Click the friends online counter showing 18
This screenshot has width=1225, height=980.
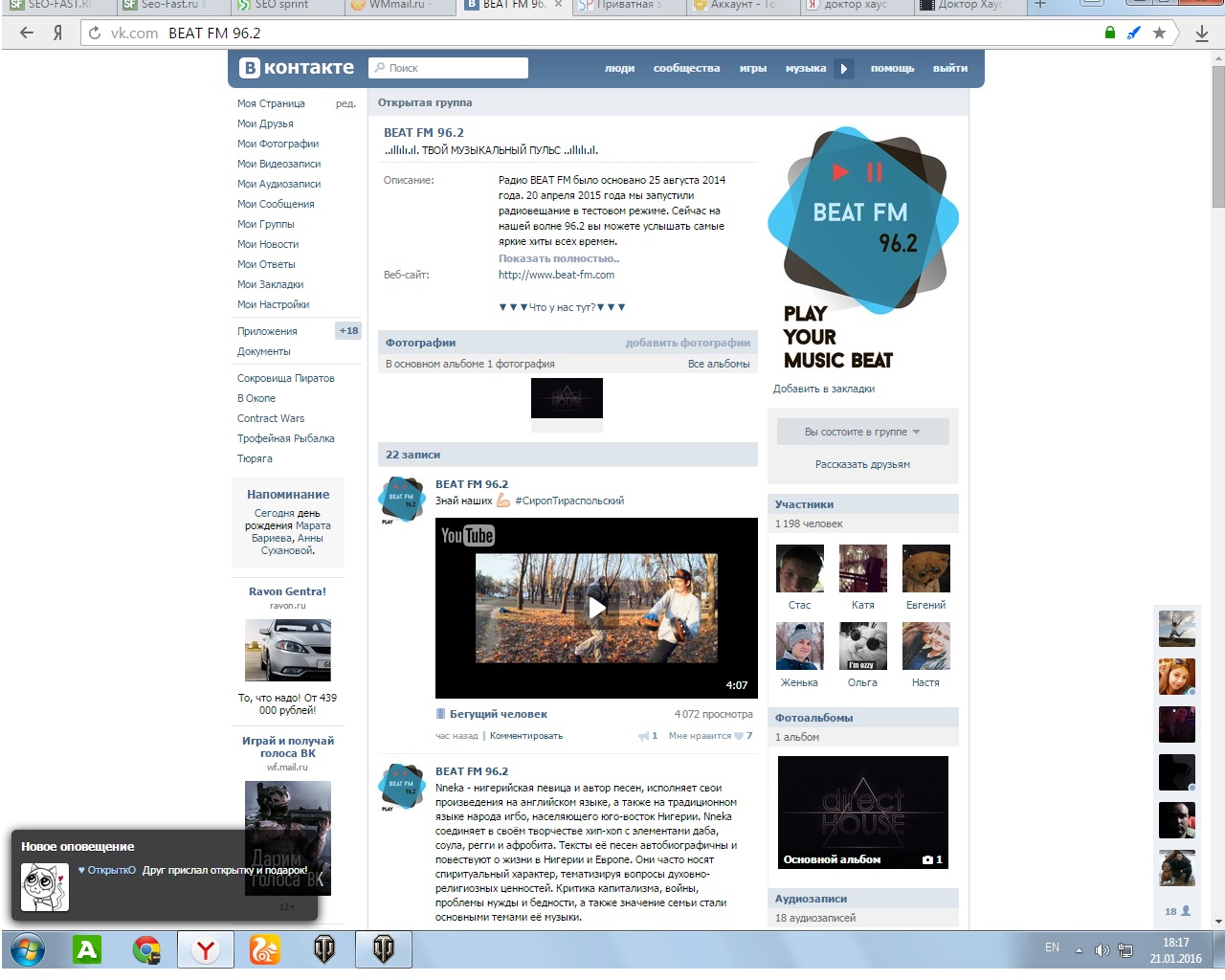1176,911
